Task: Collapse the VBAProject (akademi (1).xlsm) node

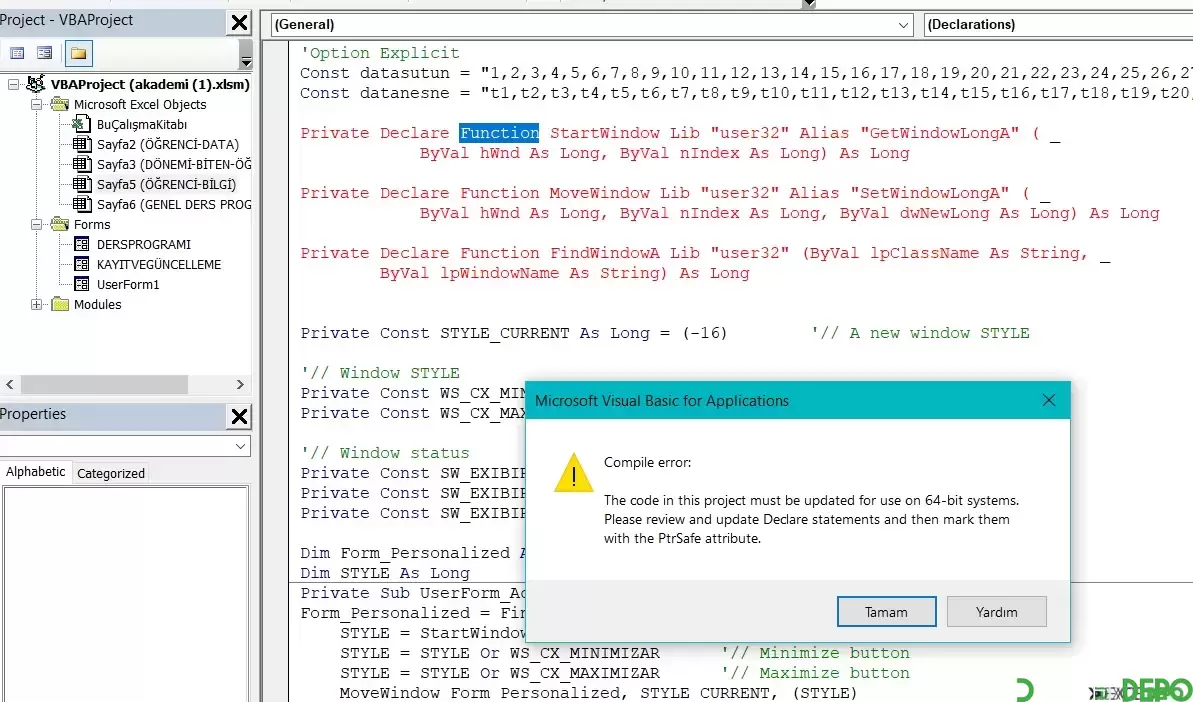Action: pos(14,84)
